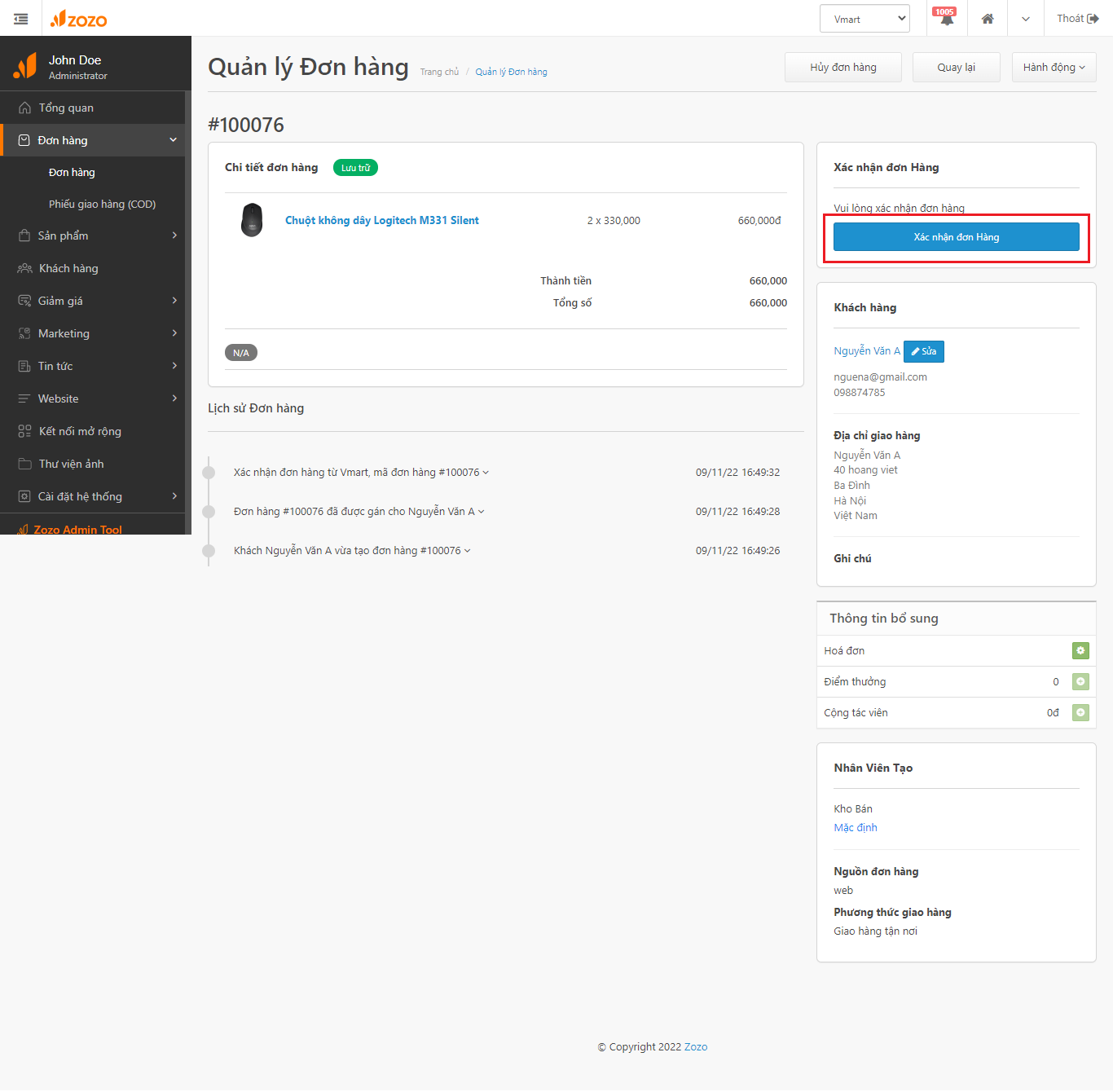Click the Điểm thưởng green add icon
This screenshot has height=1092, width=1113.
[x=1080, y=681]
